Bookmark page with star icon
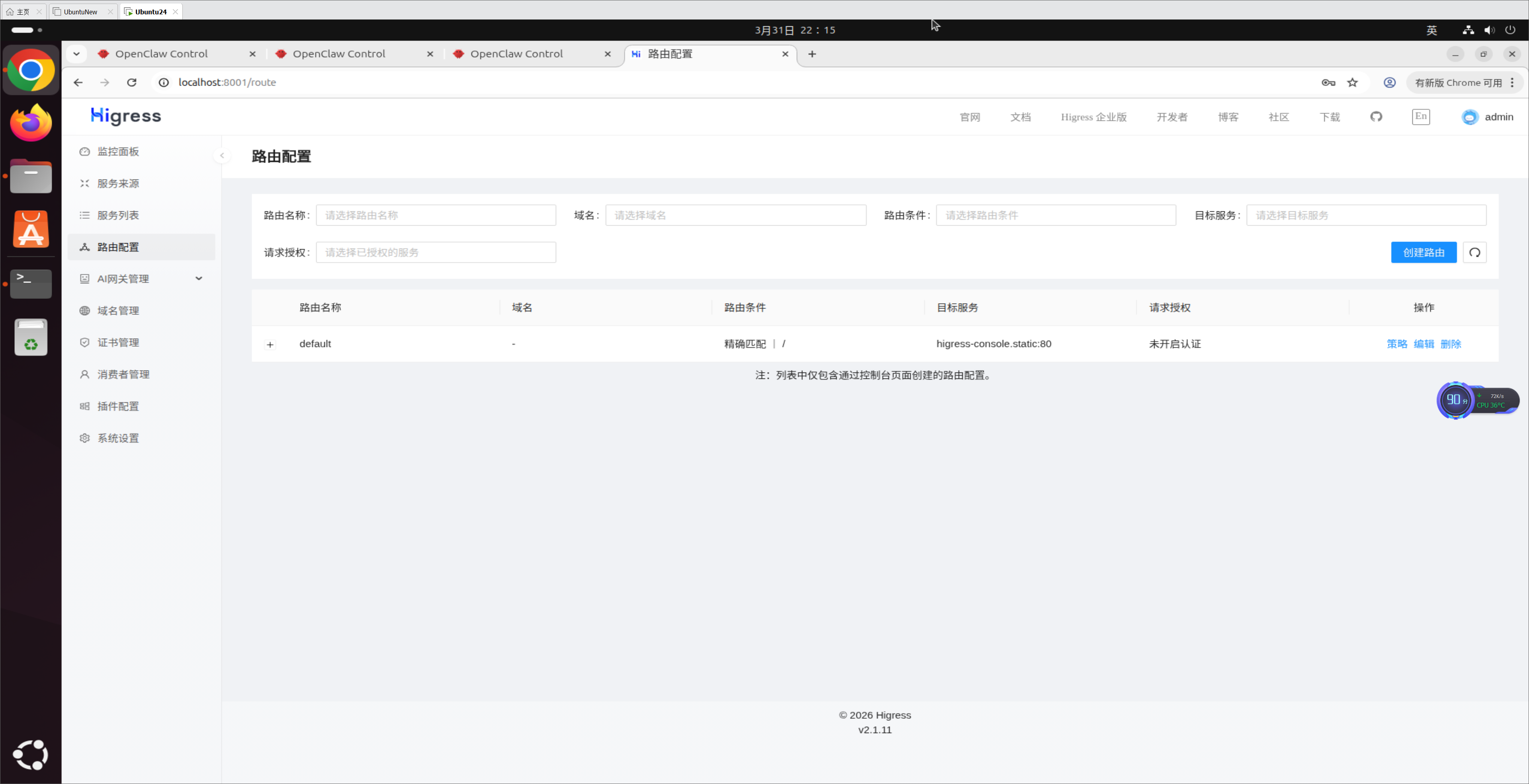 [x=1352, y=82]
